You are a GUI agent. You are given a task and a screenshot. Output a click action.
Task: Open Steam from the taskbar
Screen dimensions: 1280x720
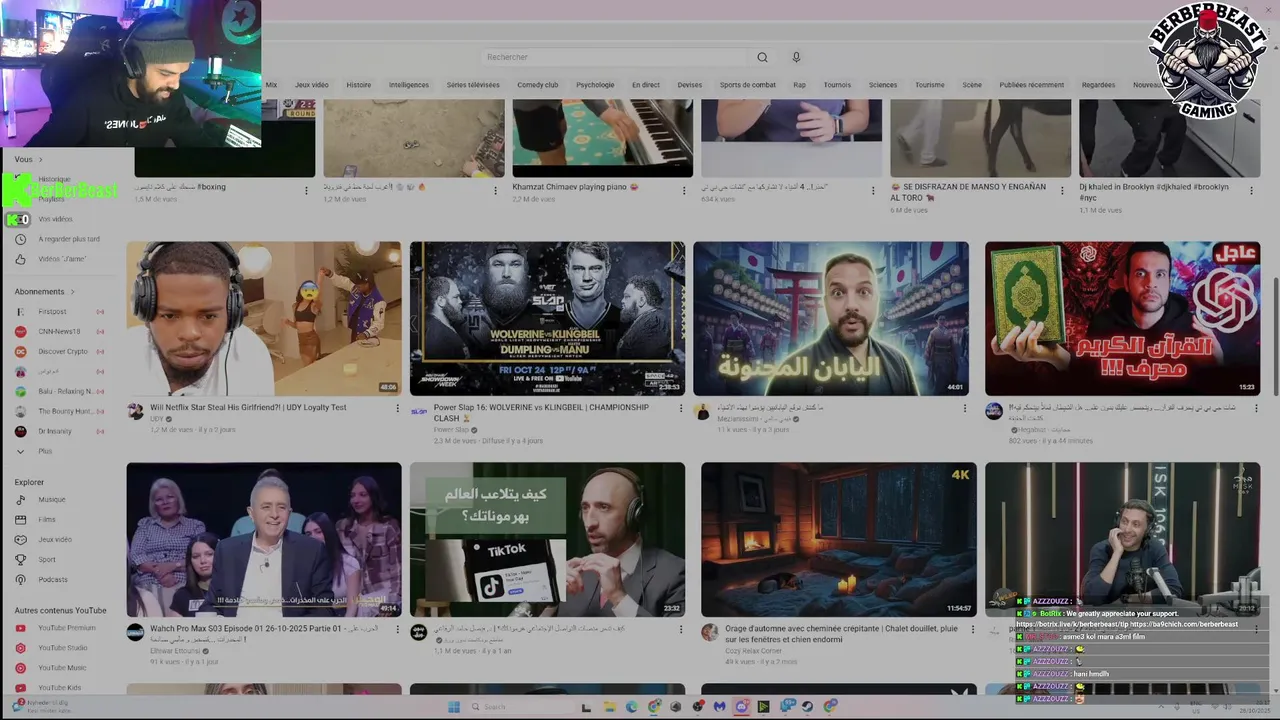[808, 707]
